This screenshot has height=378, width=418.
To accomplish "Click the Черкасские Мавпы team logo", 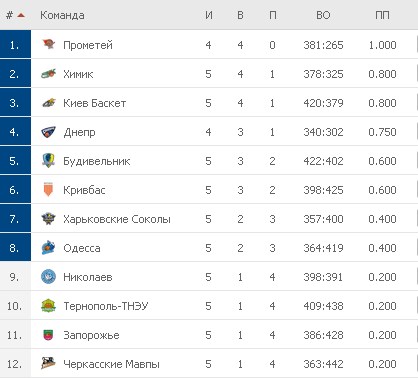I will click(49, 363).
